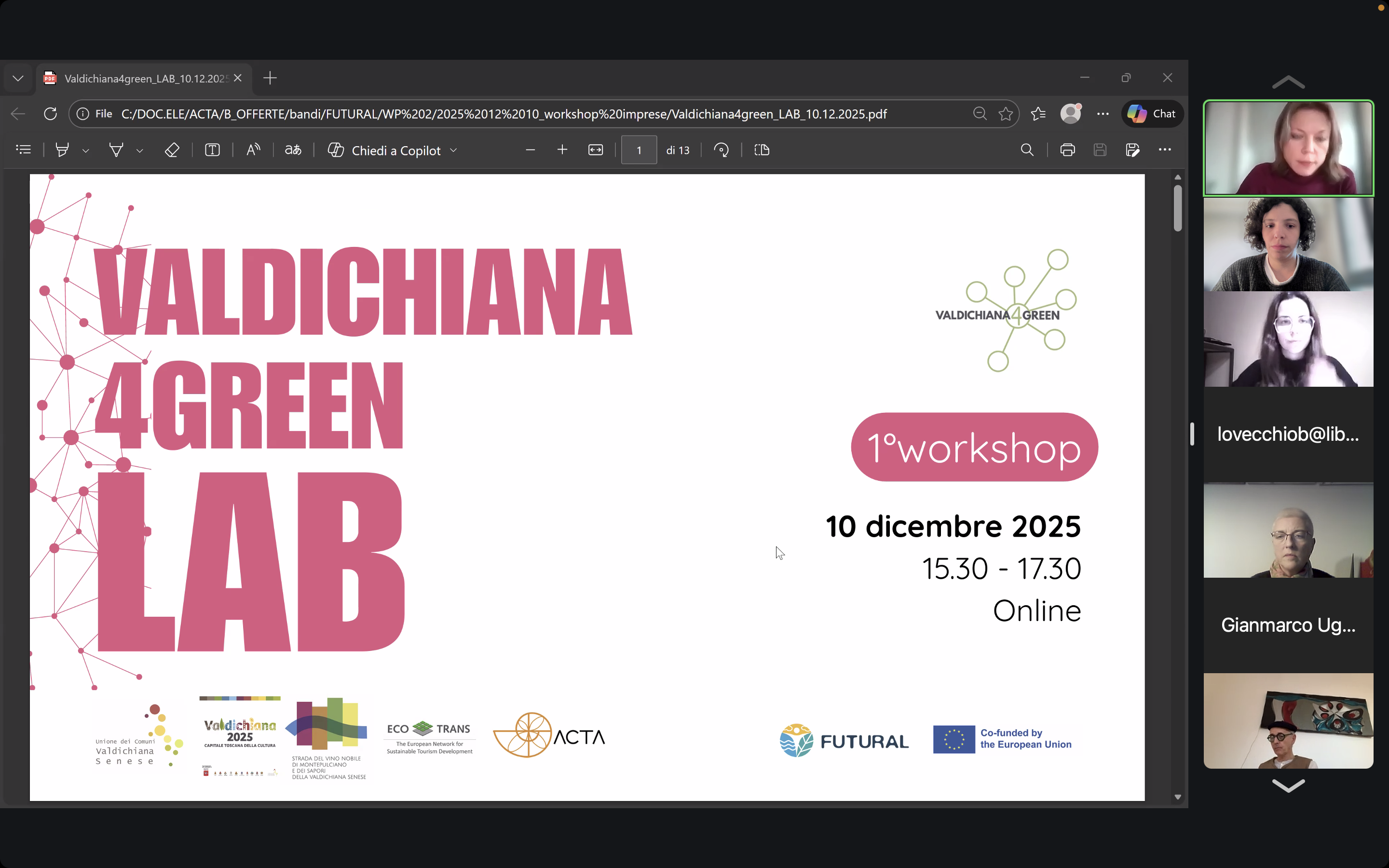Expand the Highlight options arrow

[85, 150]
